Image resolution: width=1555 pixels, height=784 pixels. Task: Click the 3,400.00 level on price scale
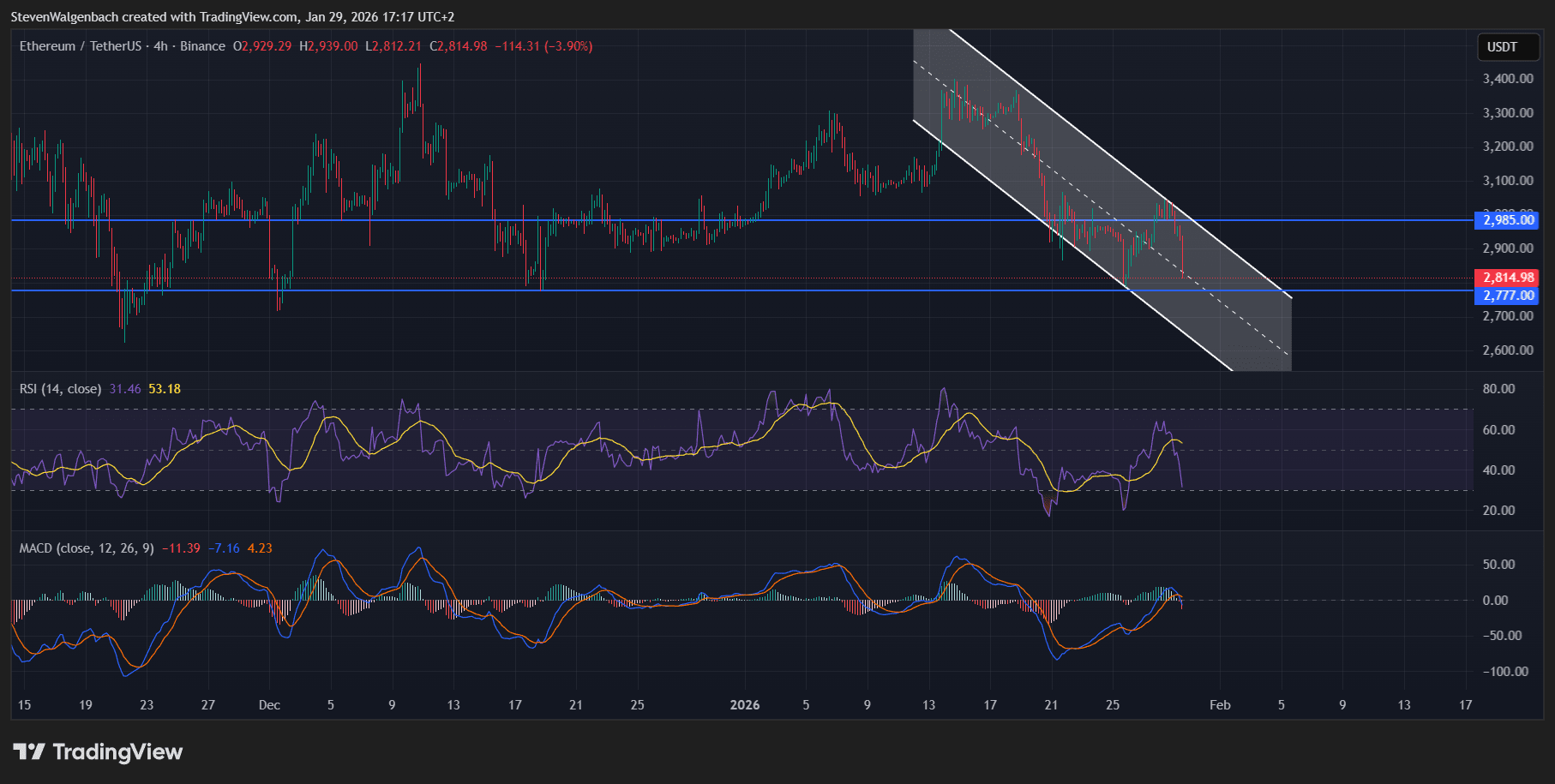click(1508, 79)
